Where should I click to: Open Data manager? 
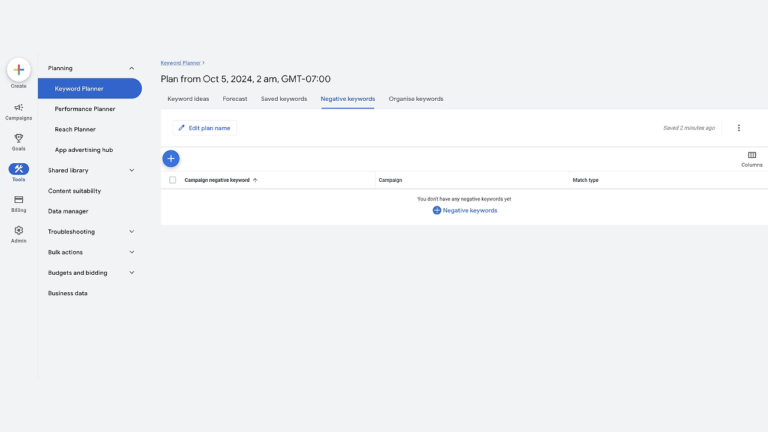pyautogui.click(x=68, y=211)
